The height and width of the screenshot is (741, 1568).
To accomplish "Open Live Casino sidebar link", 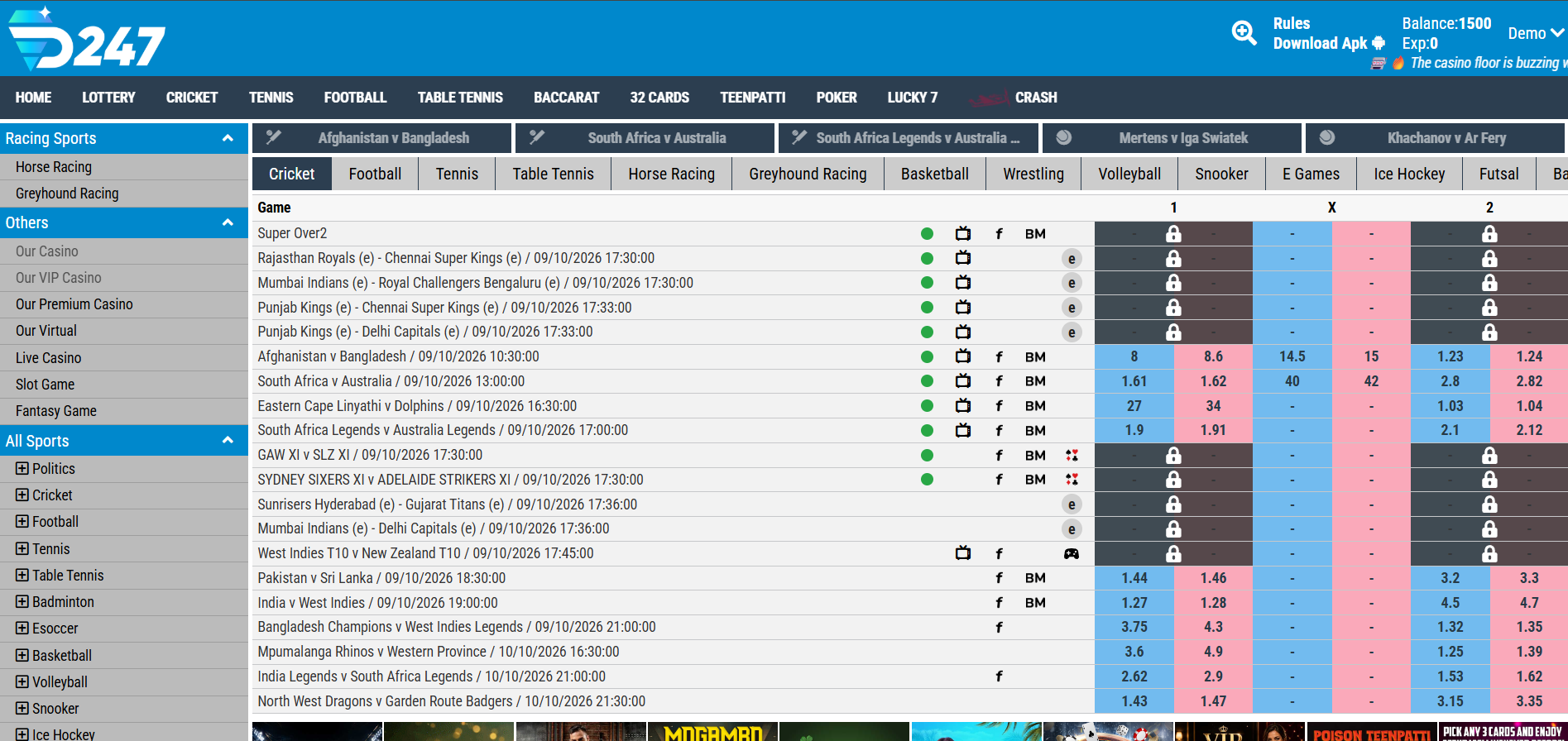I will 48,358.
